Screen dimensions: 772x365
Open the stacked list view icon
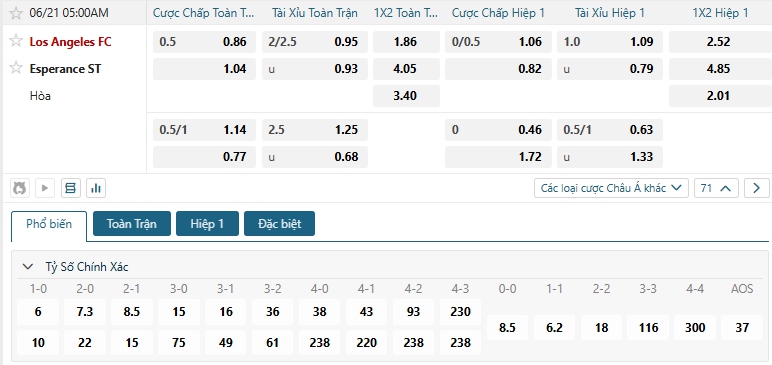tap(71, 188)
